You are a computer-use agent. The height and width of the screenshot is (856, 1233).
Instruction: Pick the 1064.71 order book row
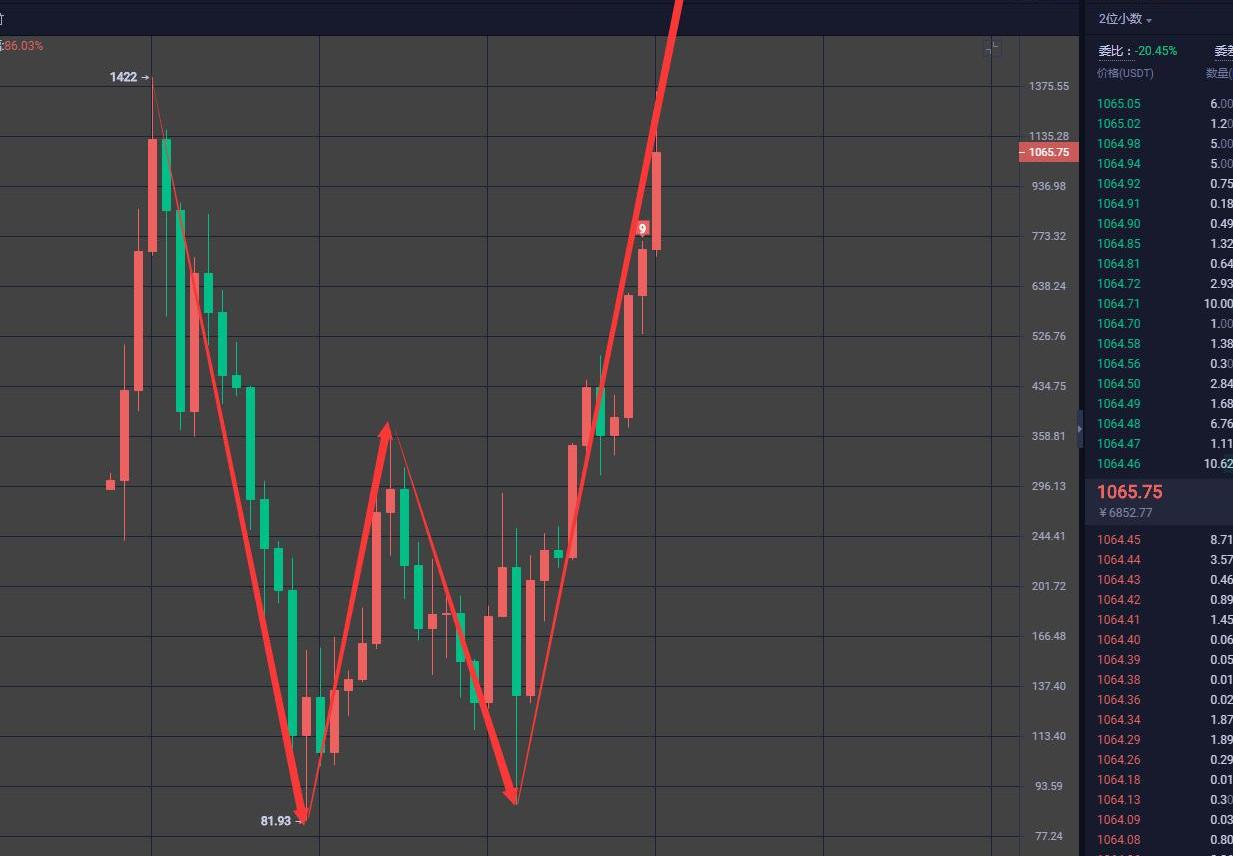click(1118, 304)
